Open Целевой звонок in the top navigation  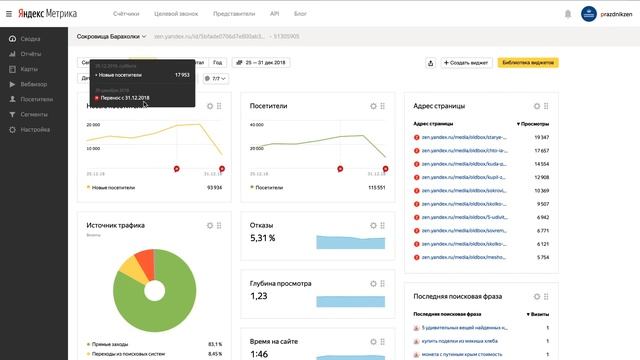click(176, 14)
